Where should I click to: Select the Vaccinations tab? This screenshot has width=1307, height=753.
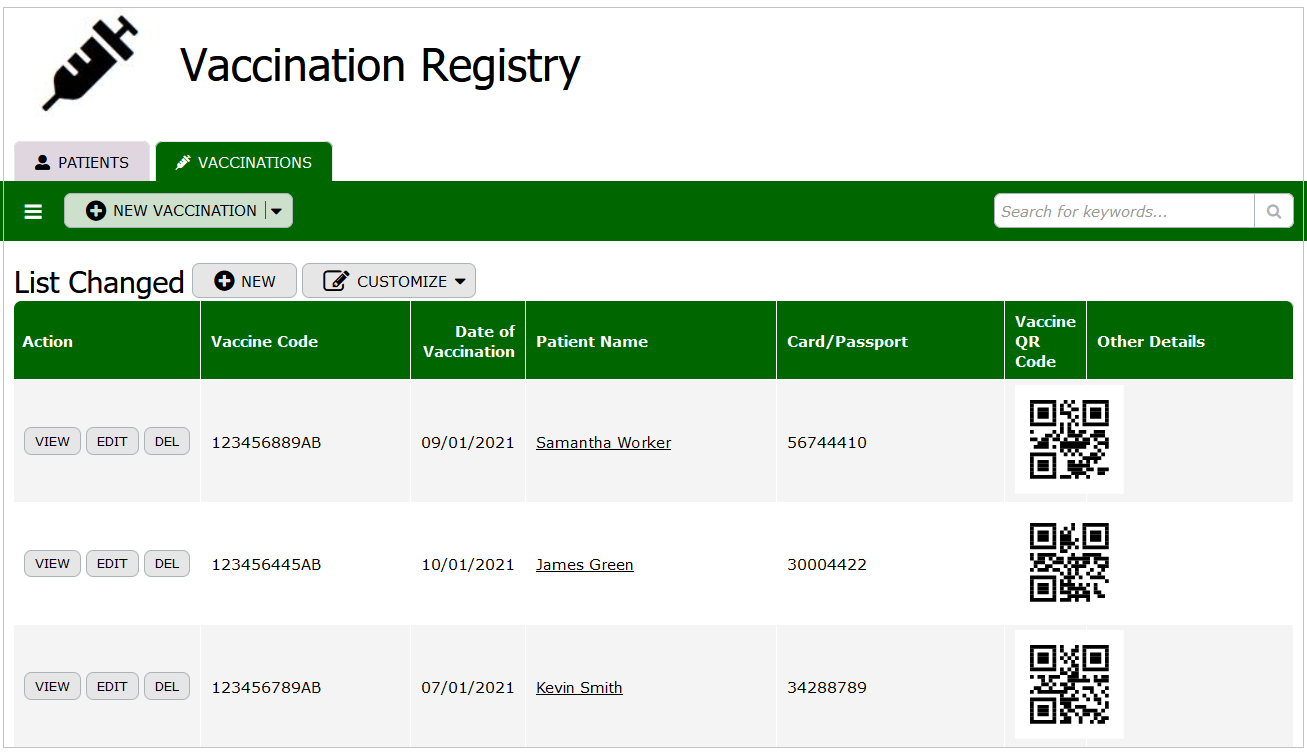coord(243,162)
